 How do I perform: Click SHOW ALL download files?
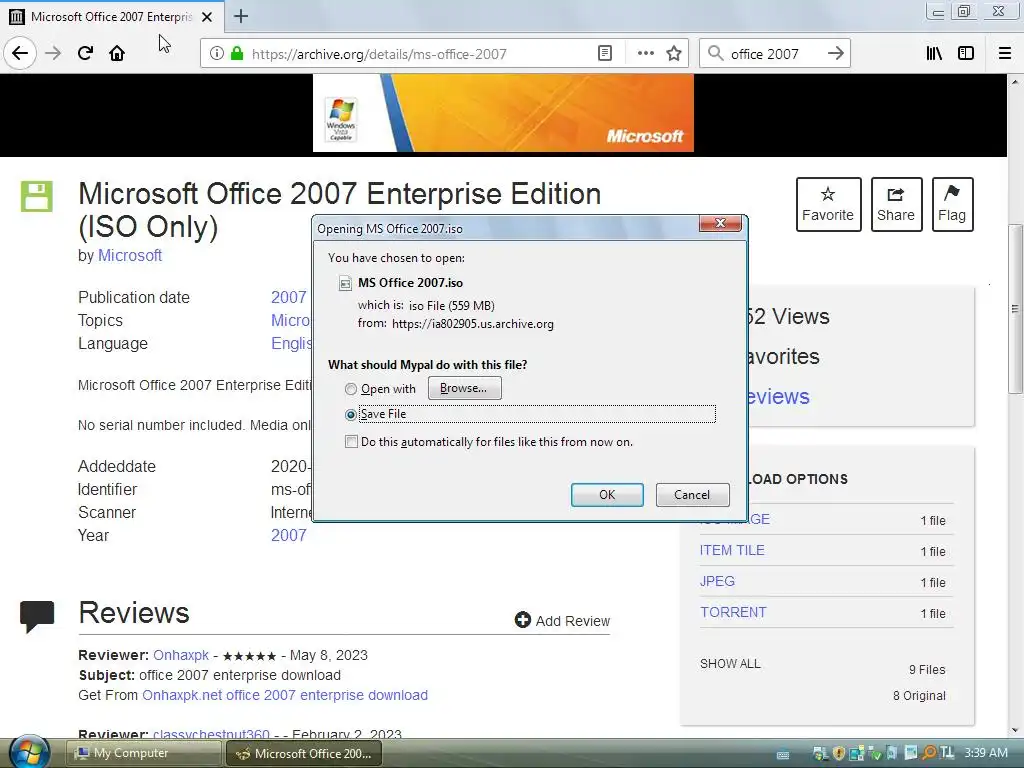pos(730,664)
